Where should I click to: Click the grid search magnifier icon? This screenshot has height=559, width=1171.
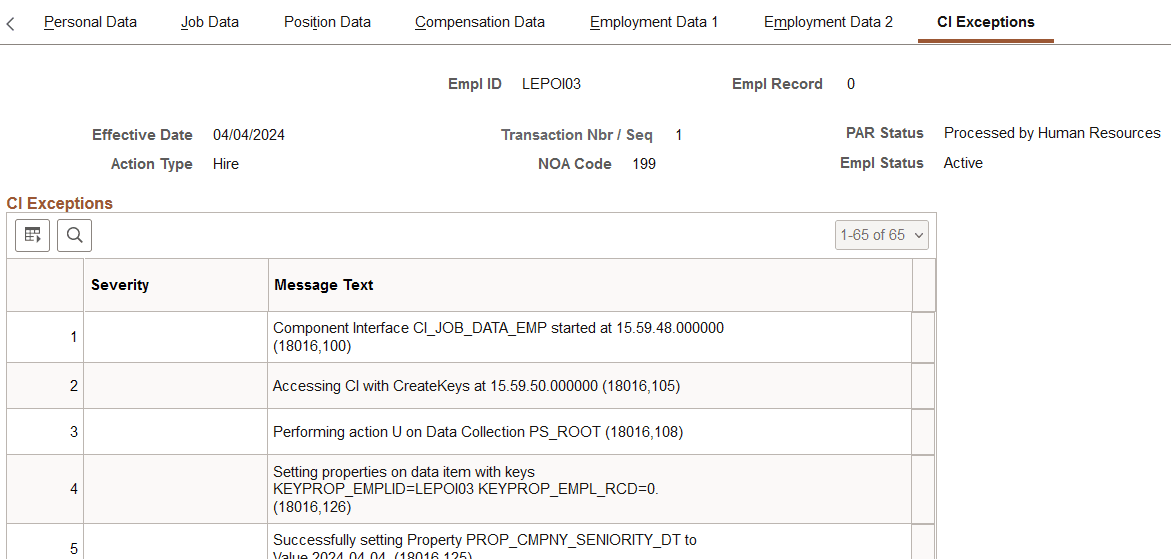tap(75, 235)
